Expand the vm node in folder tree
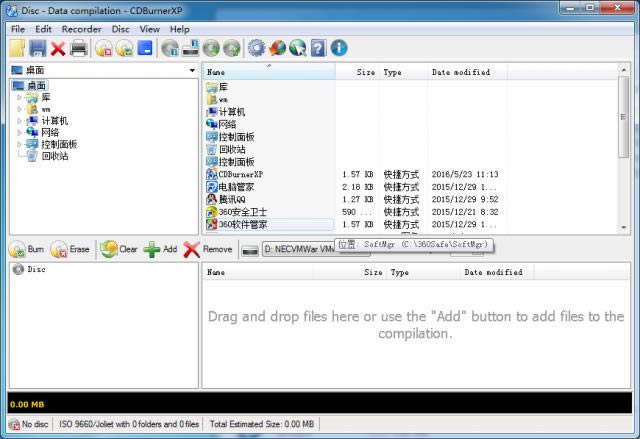Image resolution: width=640 pixels, height=439 pixels. click(x=19, y=109)
